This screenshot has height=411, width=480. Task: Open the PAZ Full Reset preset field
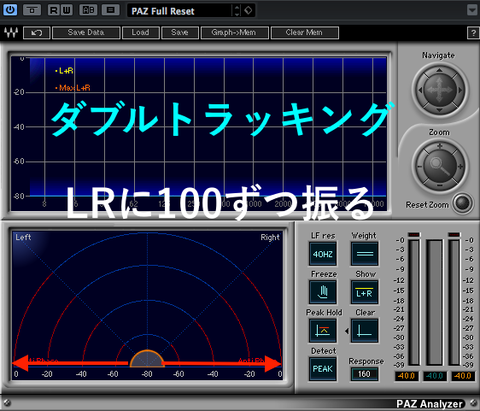coord(179,11)
